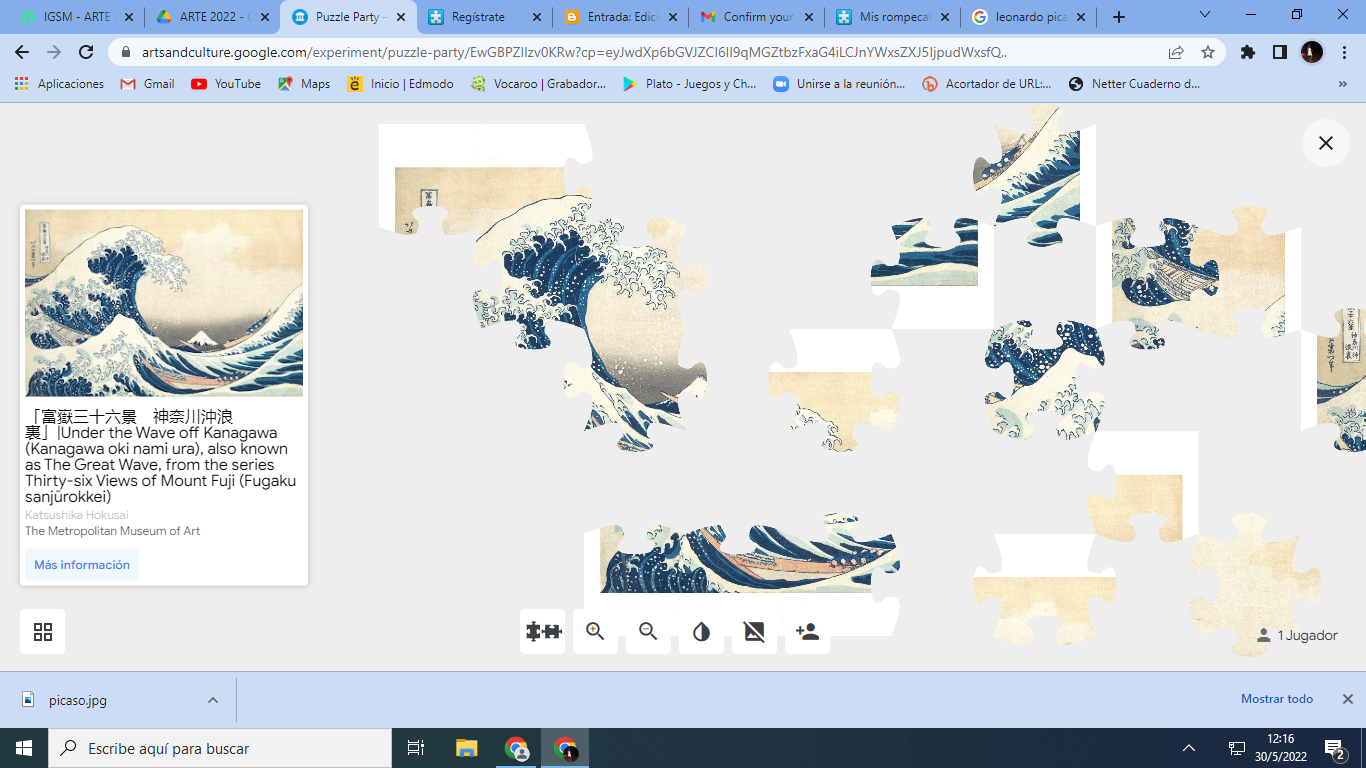
Task: Show hidden system tray icons
Action: 1189,748
